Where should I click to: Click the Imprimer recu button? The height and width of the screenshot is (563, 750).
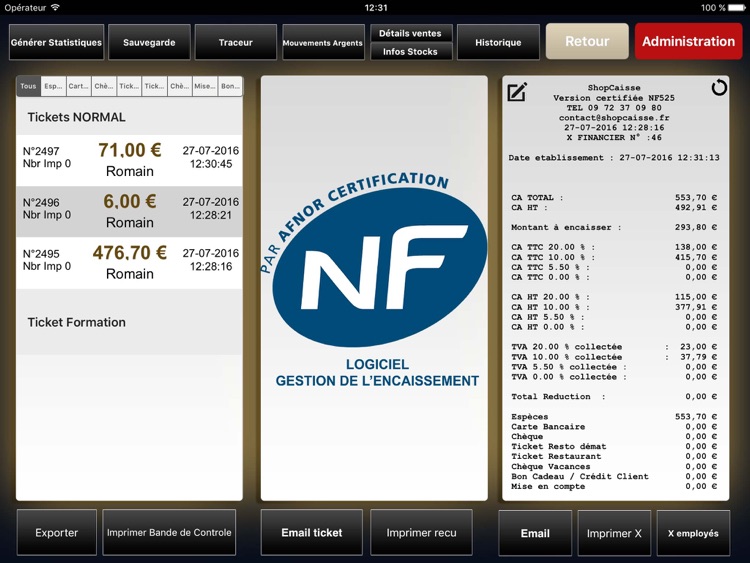pos(421,532)
